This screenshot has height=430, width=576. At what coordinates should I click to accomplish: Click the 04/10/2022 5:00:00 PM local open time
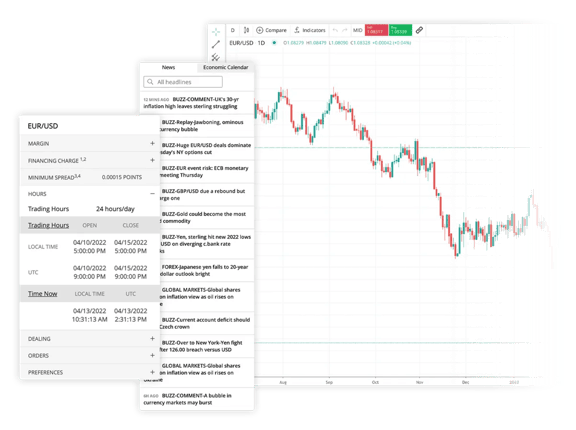pos(90,246)
